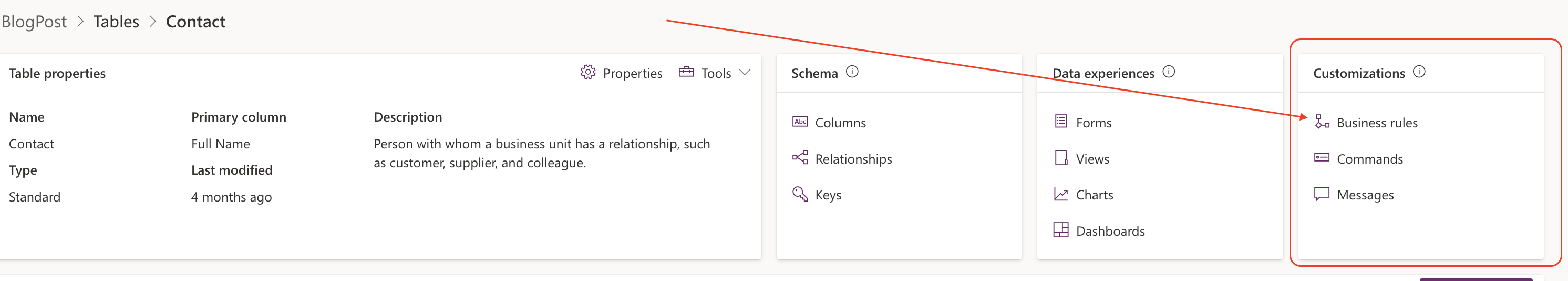Show info for Data experiences
This screenshot has height=281, width=1568.
[x=1169, y=72]
